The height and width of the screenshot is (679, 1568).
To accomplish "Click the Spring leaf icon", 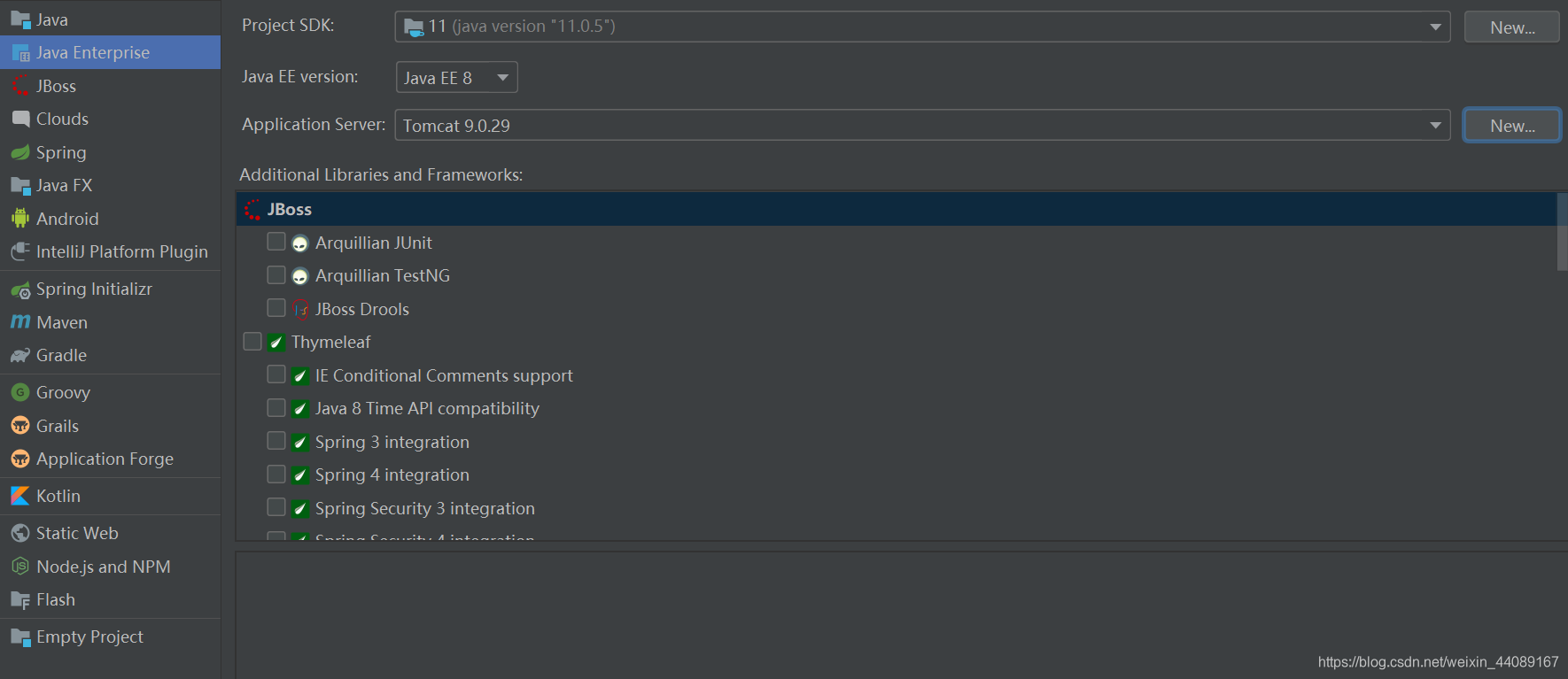I will click(20, 152).
